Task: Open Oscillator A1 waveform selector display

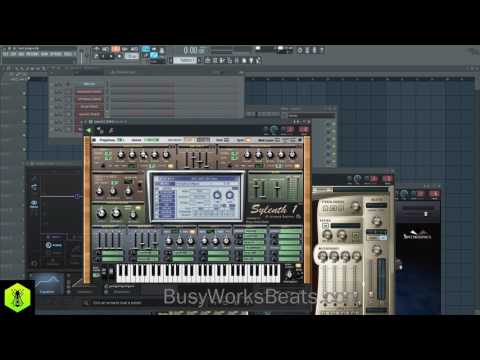Action: click(x=132, y=166)
